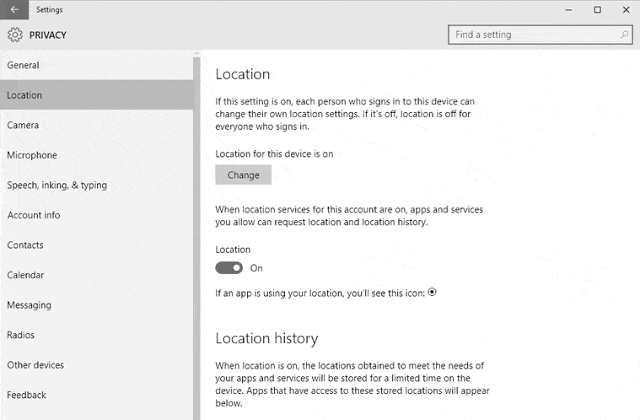Screen dimensions: 640x420
Task: Click the Privacy gear icon
Action: 15,35
